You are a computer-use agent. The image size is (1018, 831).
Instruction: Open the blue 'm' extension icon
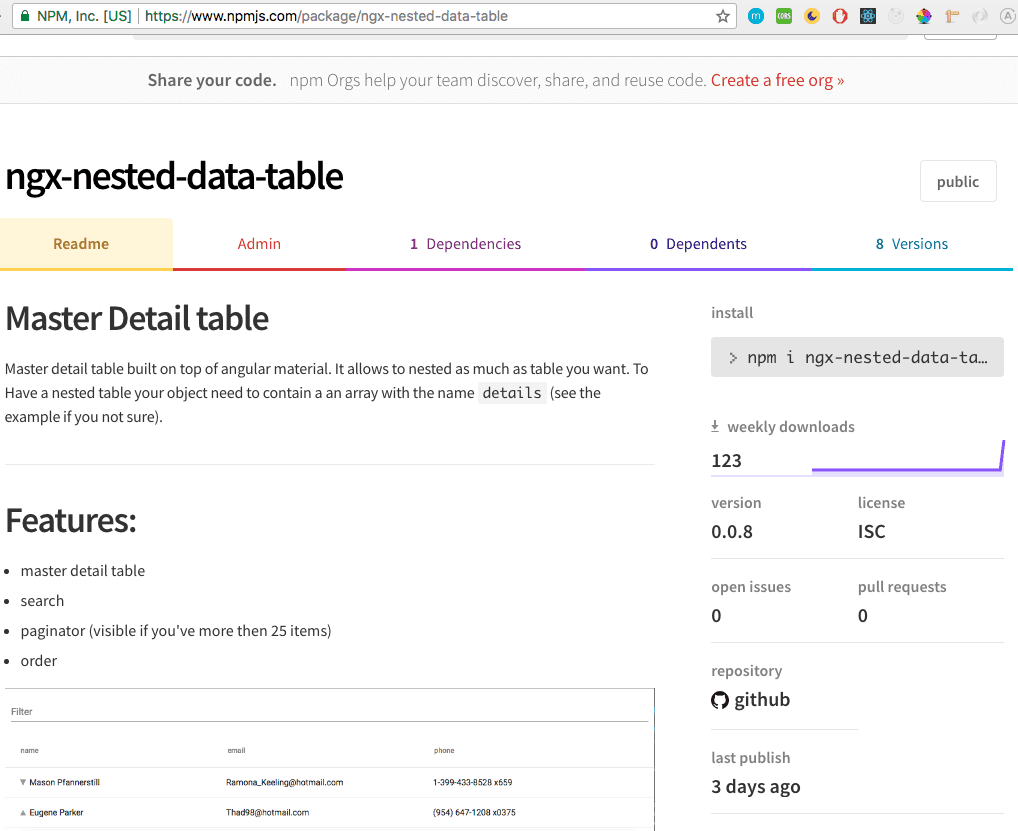tap(756, 16)
